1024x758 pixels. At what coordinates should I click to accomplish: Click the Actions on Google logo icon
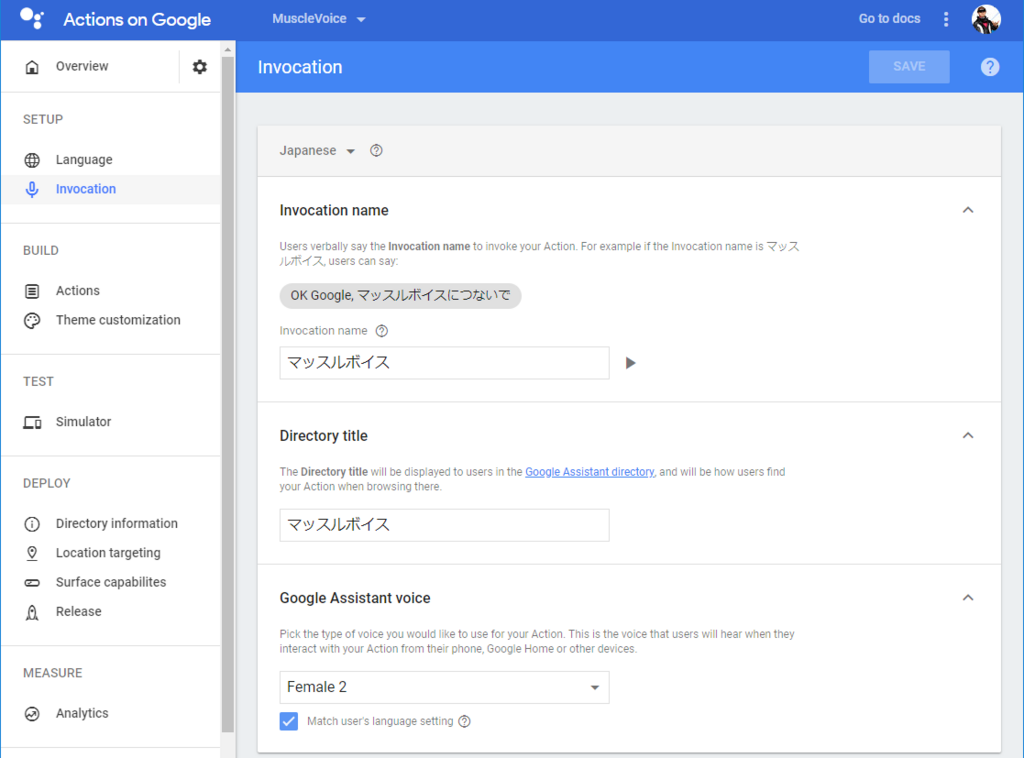[31, 18]
